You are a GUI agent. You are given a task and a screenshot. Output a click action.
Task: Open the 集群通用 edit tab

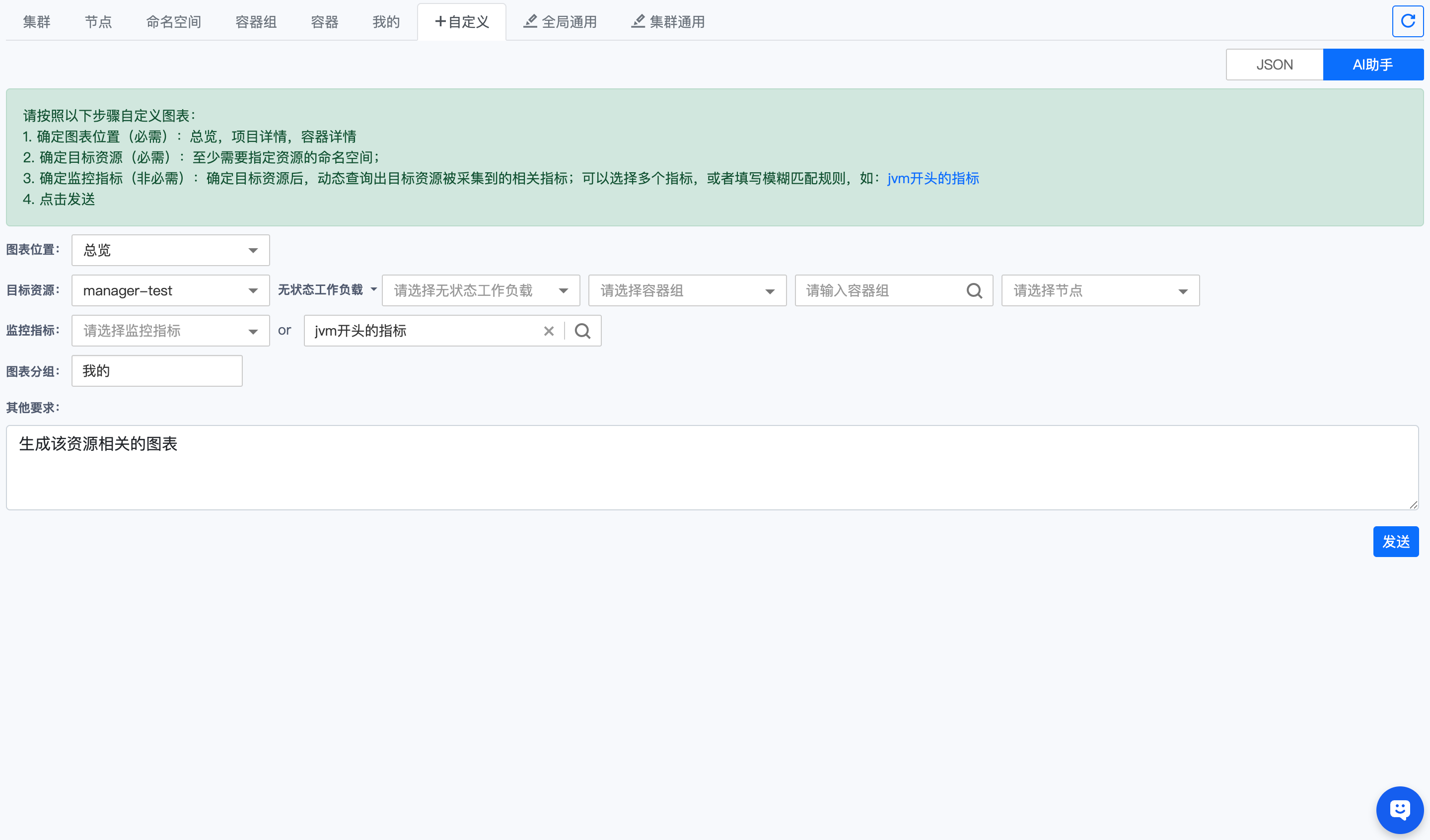pyautogui.click(x=668, y=21)
